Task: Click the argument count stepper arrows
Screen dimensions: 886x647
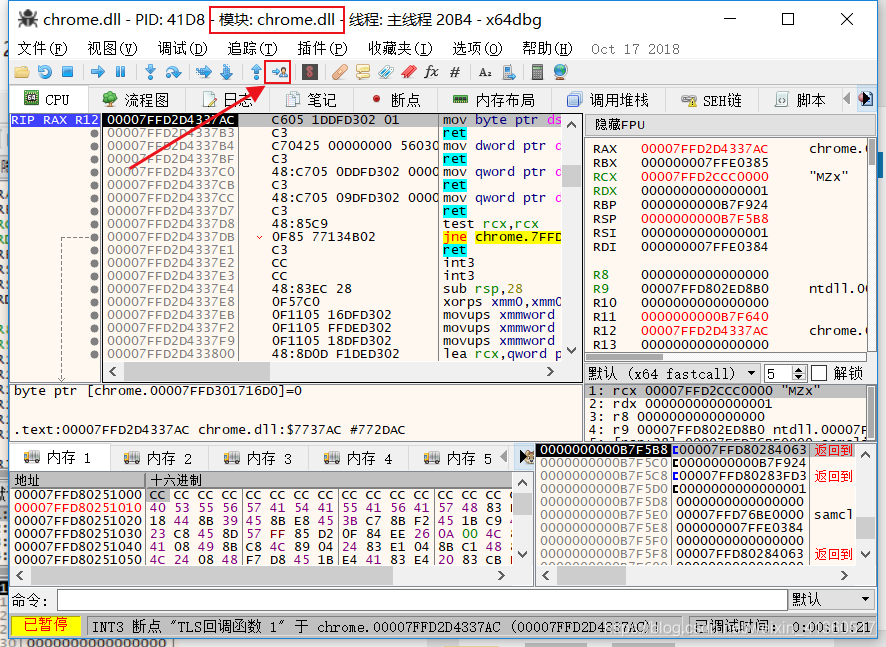Action: pyautogui.click(x=798, y=374)
